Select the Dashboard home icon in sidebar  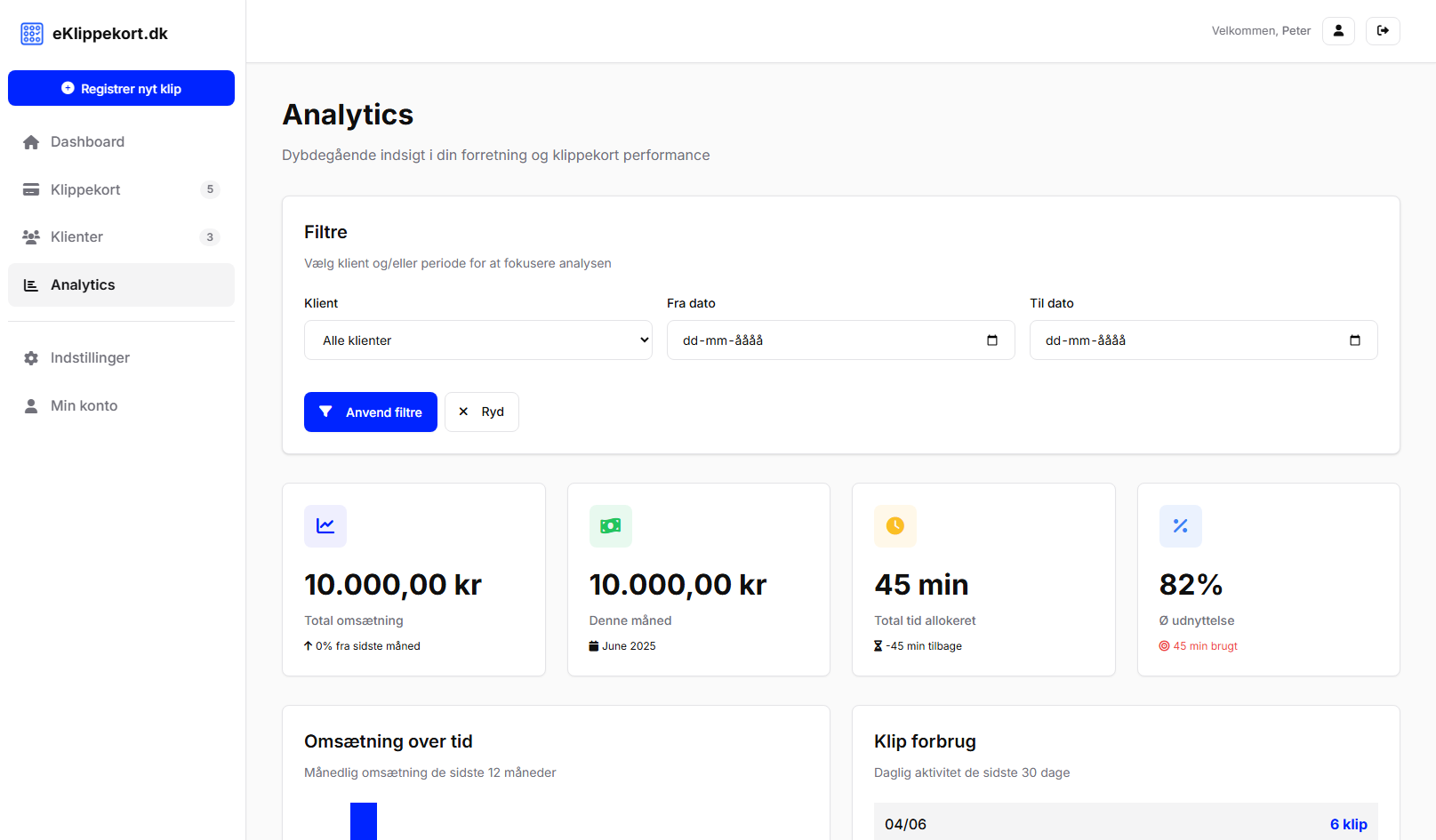pos(31,141)
